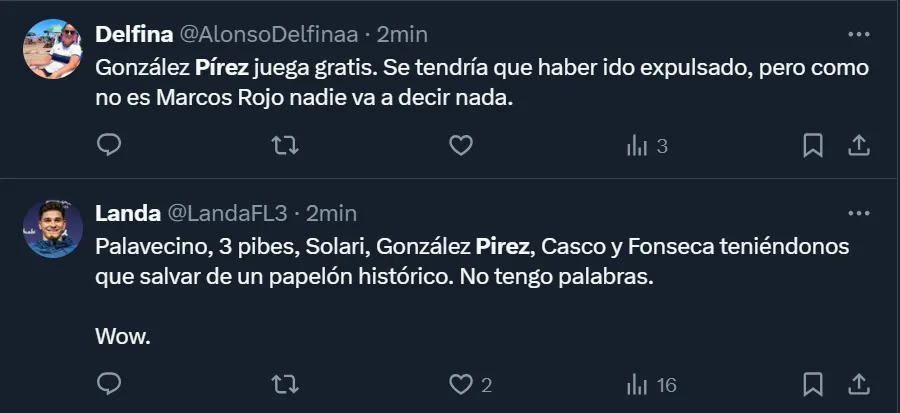This screenshot has height=413, width=900.
Task: Visit the @AlonsoDelfinaa handle link
Action: 268,34
